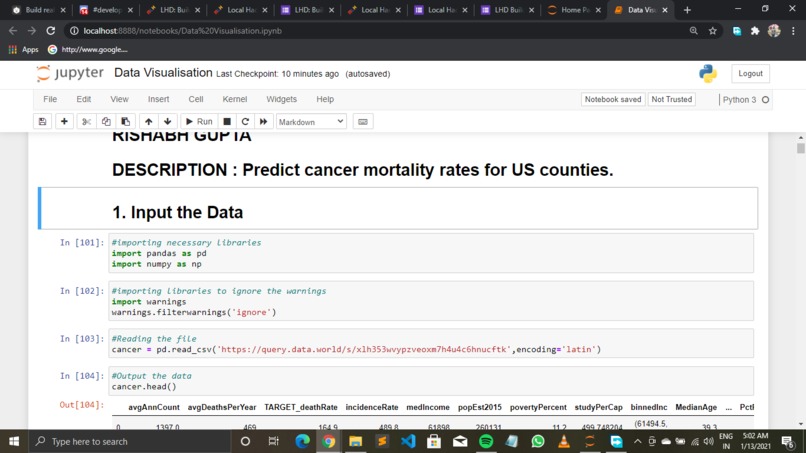Open the Windows Start menu
Screen dimensions: 806x453
coord(14,441)
